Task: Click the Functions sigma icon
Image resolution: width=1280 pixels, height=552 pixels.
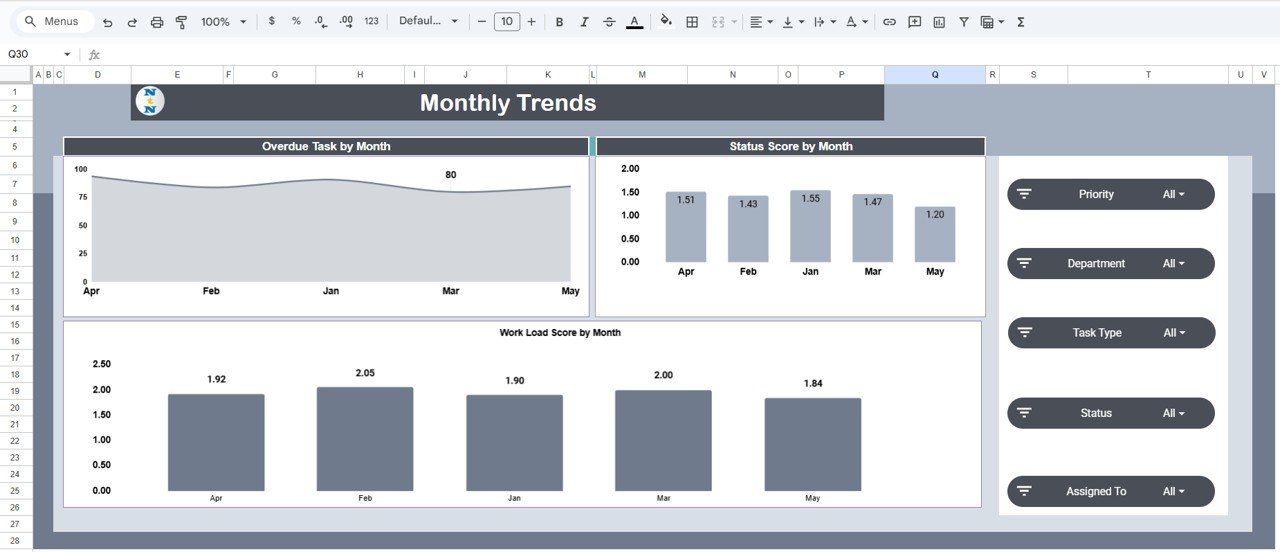Action: point(1021,22)
